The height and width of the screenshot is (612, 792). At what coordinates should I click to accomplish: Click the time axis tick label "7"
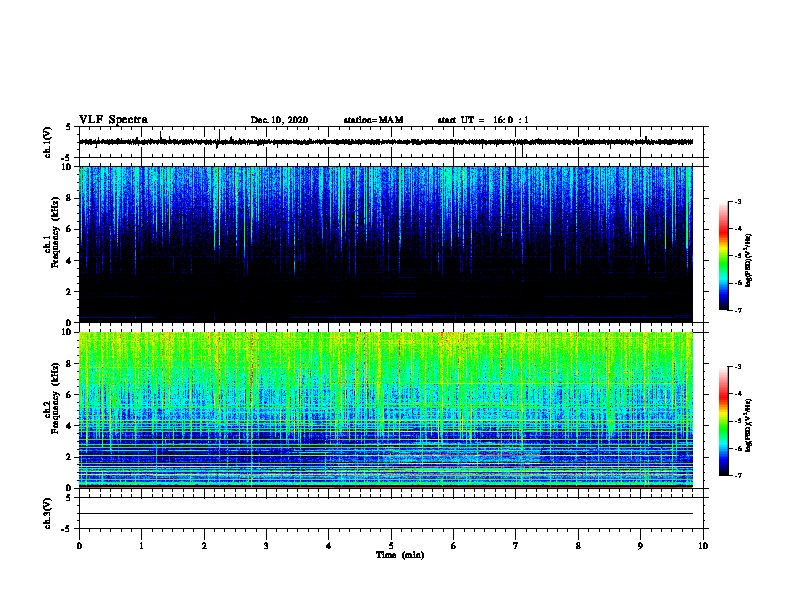[516, 546]
